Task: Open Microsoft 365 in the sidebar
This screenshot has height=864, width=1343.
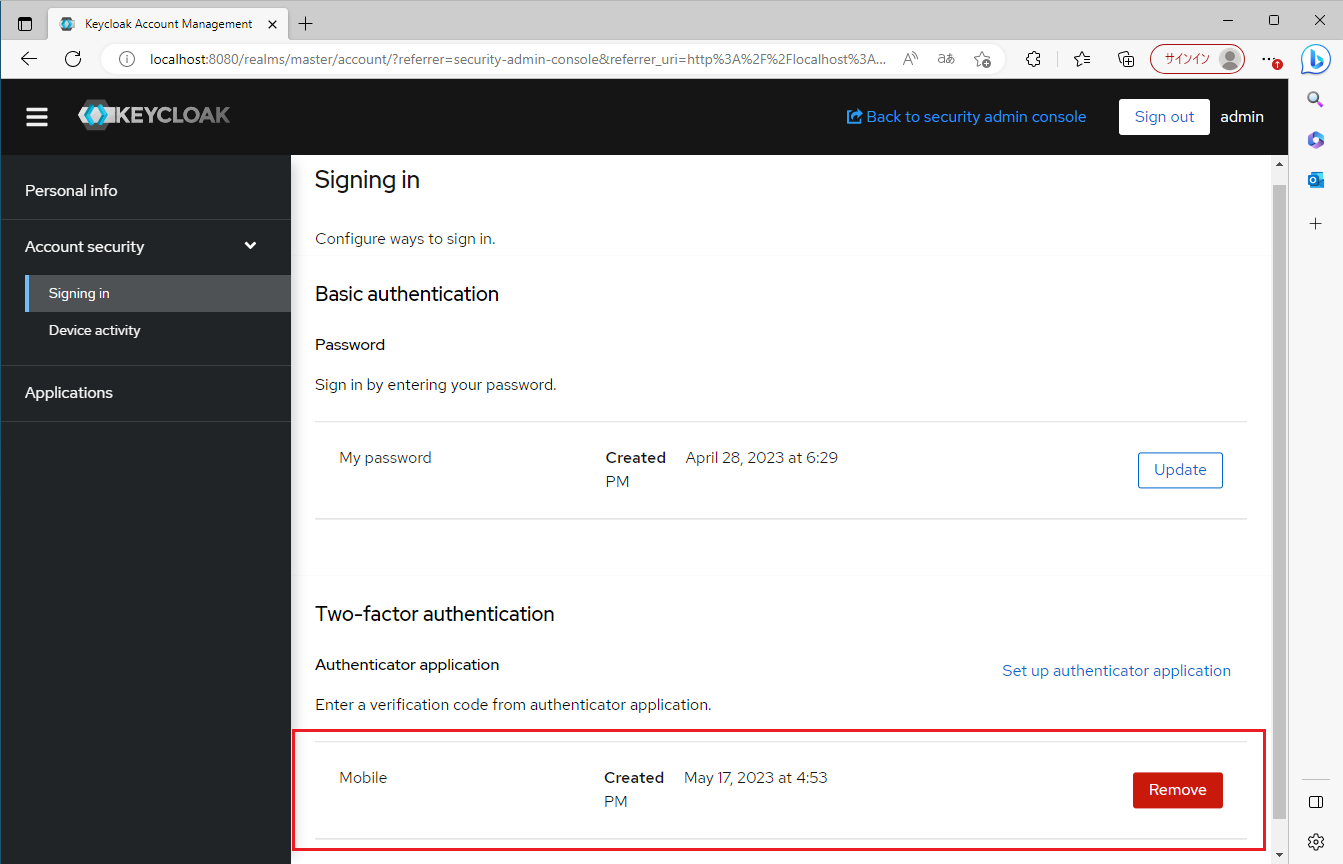Action: pos(1315,140)
